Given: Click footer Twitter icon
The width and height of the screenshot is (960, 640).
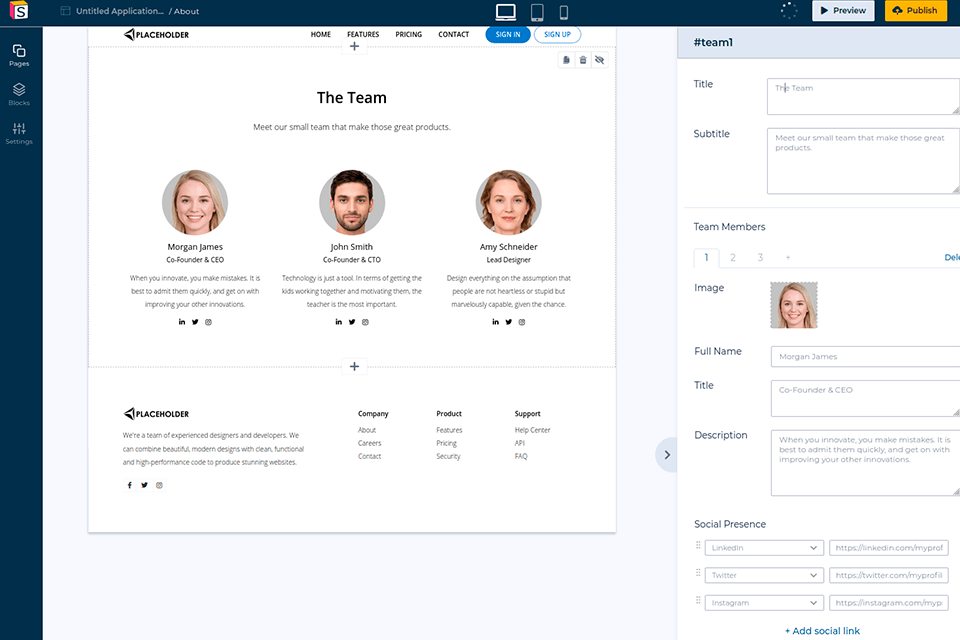Looking at the screenshot, I should pyautogui.click(x=144, y=485).
